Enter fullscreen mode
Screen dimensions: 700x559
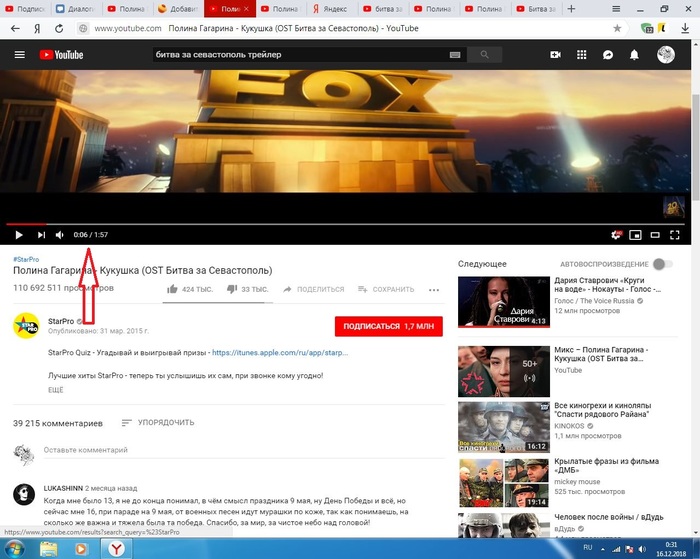[x=677, y=235]
